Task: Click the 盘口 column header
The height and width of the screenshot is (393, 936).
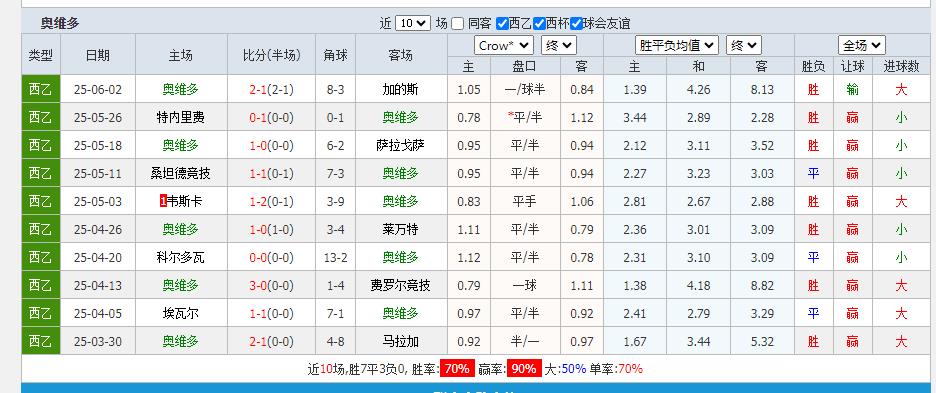Action: coord(525,66)
